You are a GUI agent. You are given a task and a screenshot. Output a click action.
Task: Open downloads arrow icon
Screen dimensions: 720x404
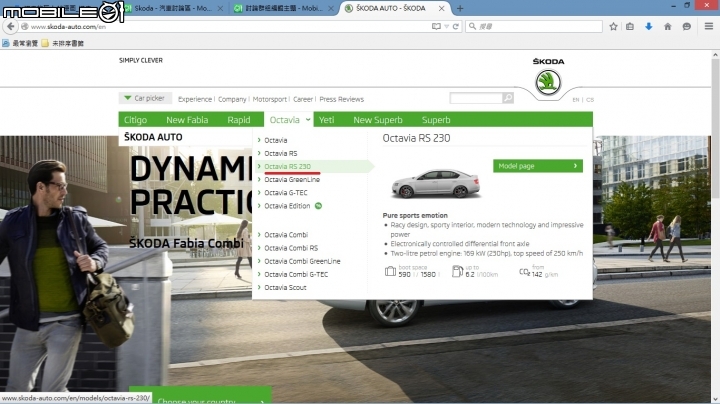click(648, 27)
